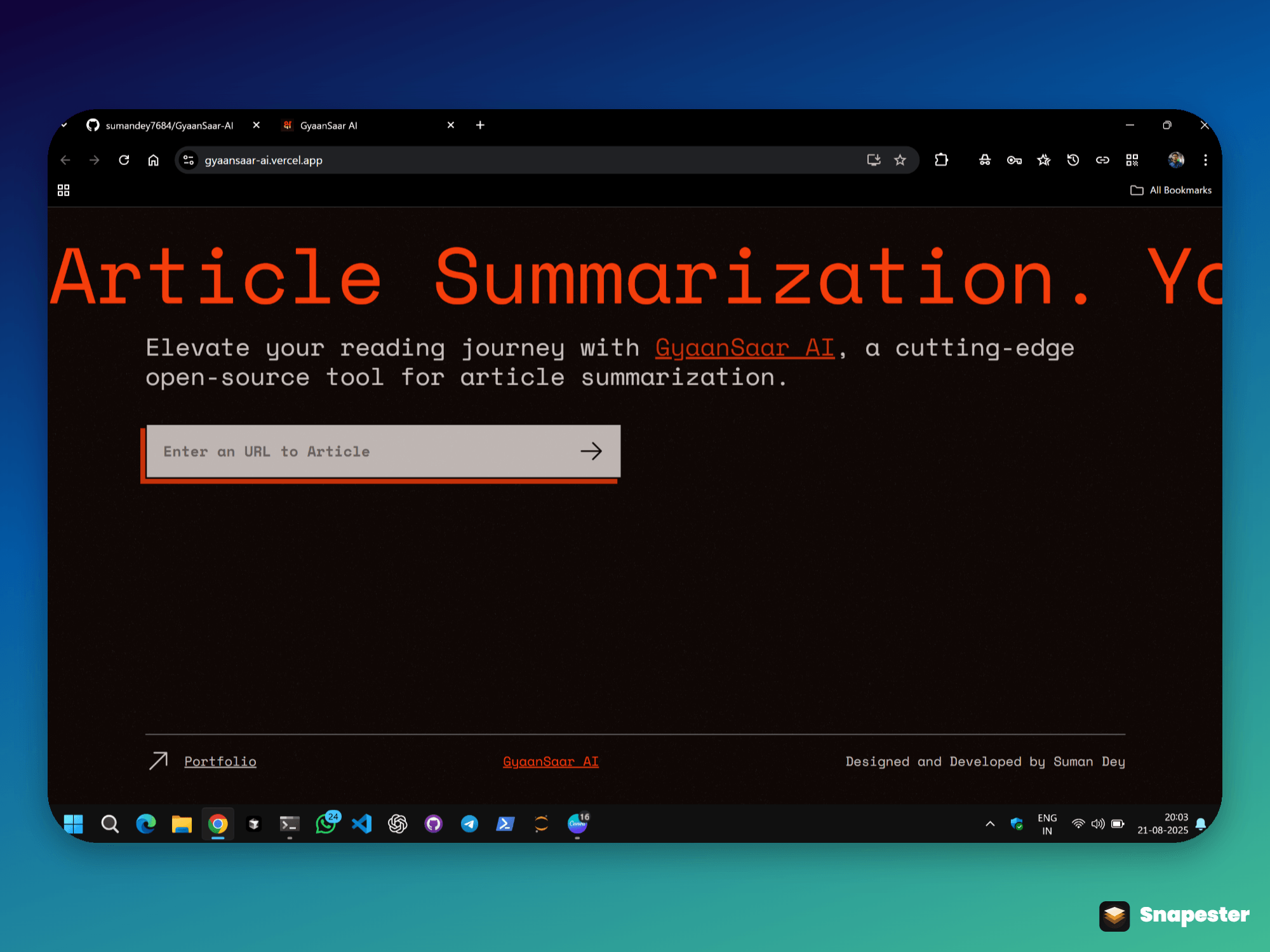The height and width of the screenshot is (952, 1270).
Task: Open Windows Search on the taskbar
Action: click(x=110, y=824)
